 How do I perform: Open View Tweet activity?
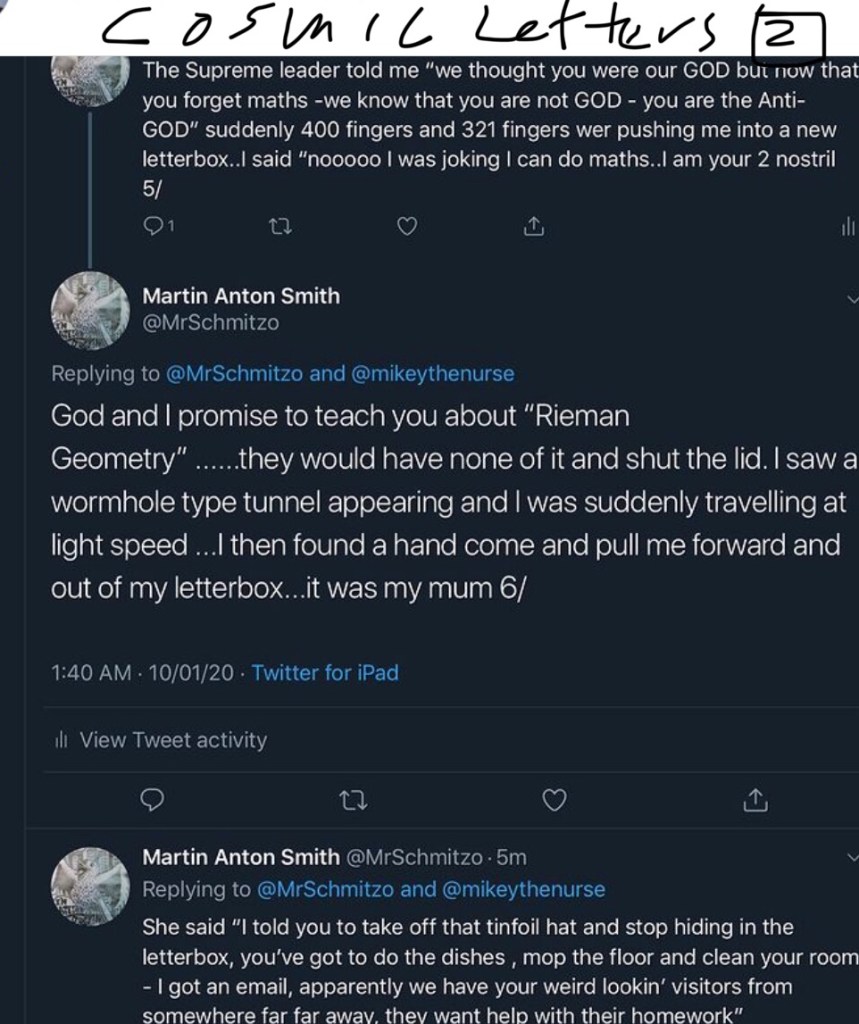point(172,740)
